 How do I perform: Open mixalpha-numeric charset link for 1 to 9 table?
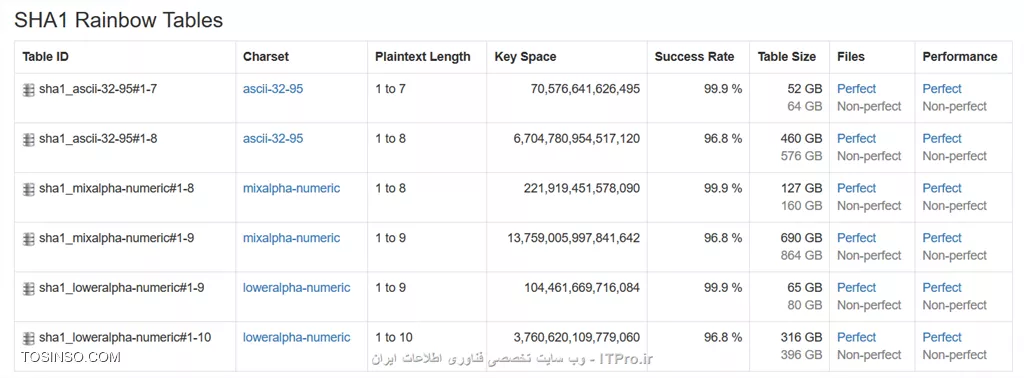point(291,238)
